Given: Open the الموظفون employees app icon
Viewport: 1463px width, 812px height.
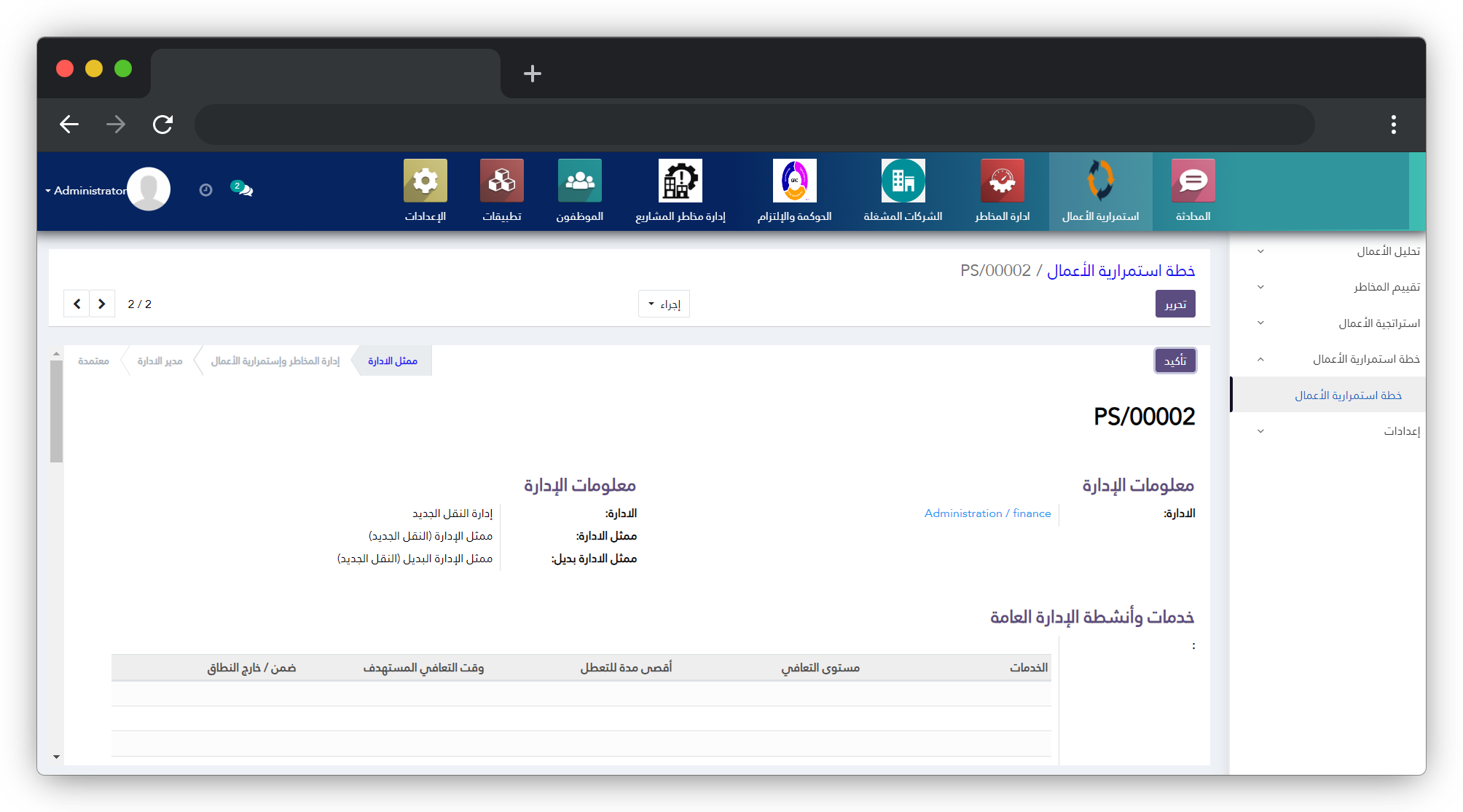Looking at the screenshot, I should (579, 181).
